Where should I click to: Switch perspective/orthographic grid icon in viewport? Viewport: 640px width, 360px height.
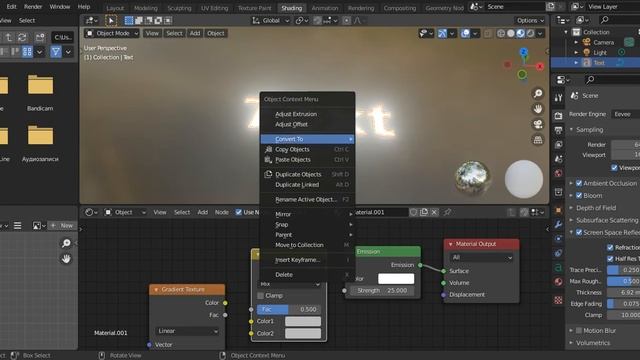click(538, 140)
